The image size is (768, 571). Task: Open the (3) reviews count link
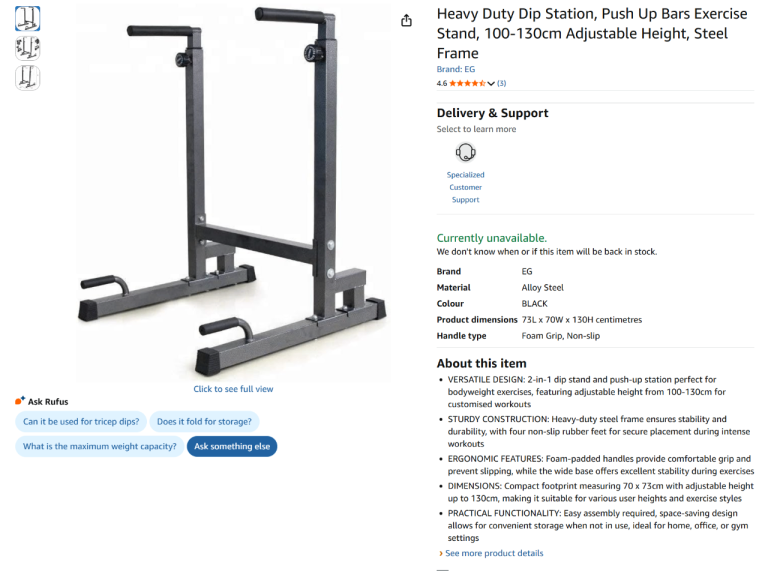click(x=502, y=84)
